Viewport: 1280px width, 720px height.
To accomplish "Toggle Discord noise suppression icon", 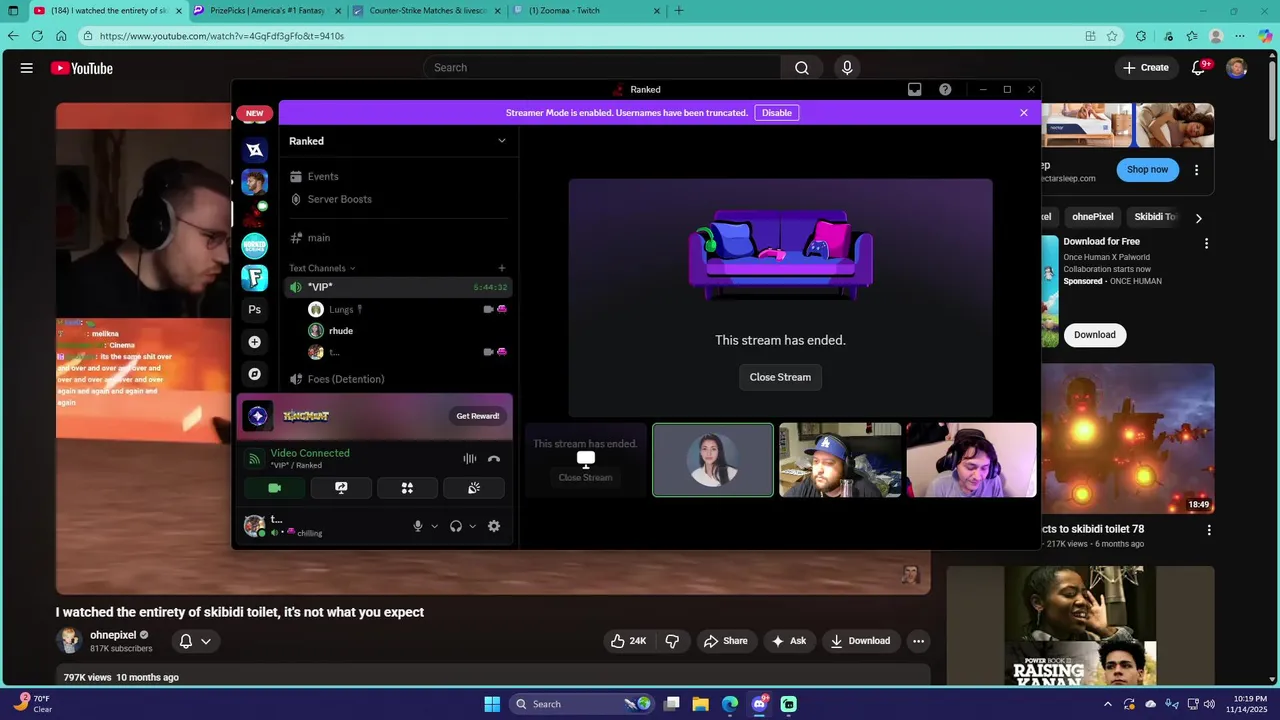I will pos(469,459).
